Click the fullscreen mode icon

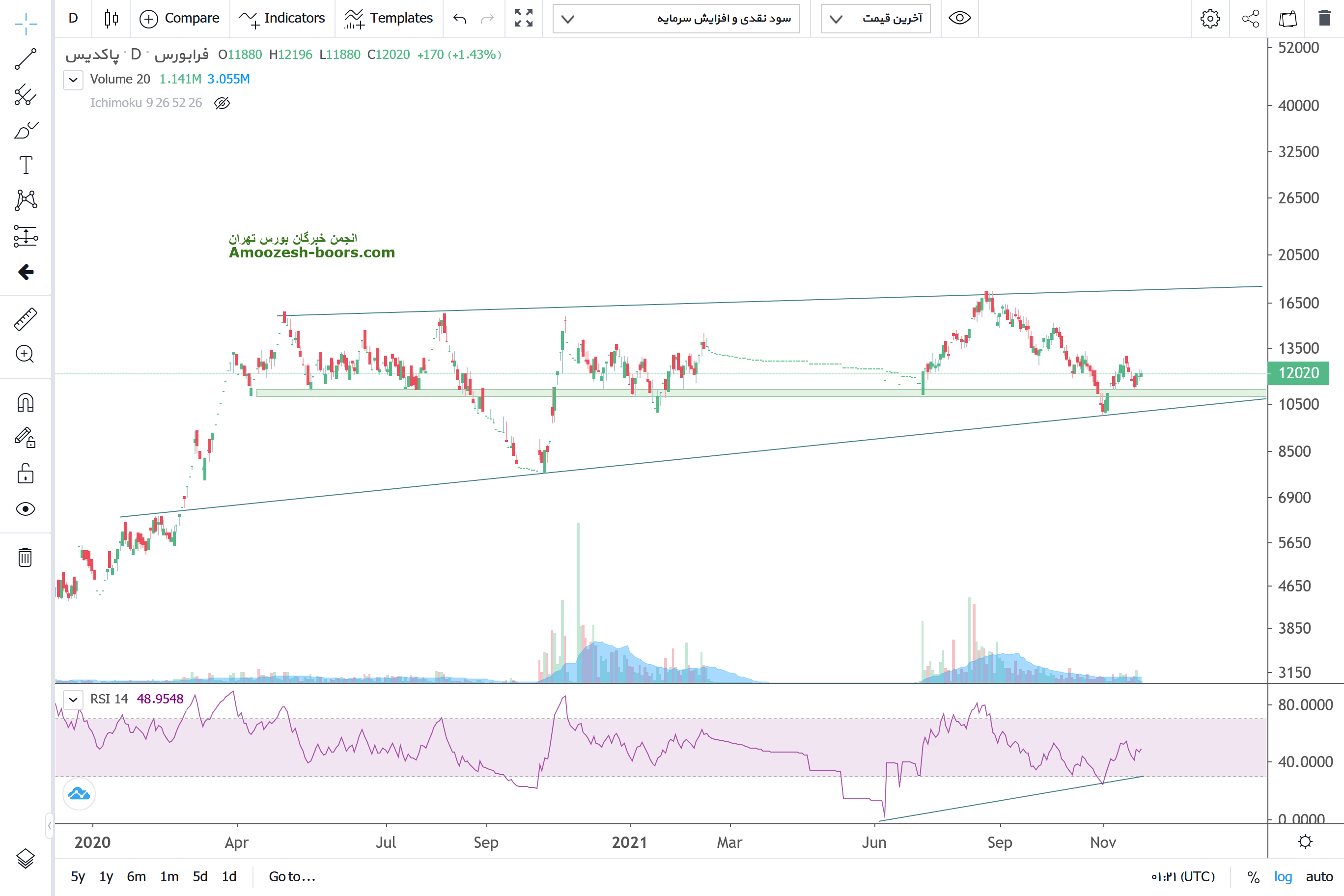523,18
